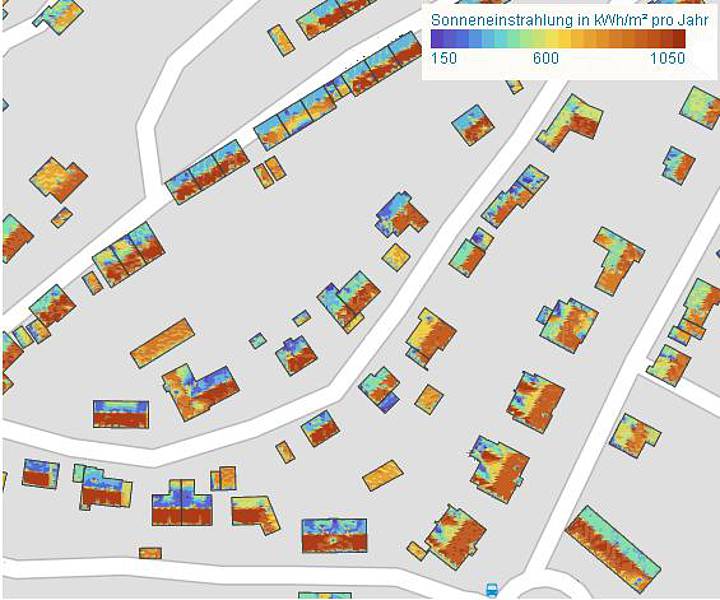Viewport: 720px width, 600px height.
Task: Click the legend value 1050
Action: (x=665, y=58)
